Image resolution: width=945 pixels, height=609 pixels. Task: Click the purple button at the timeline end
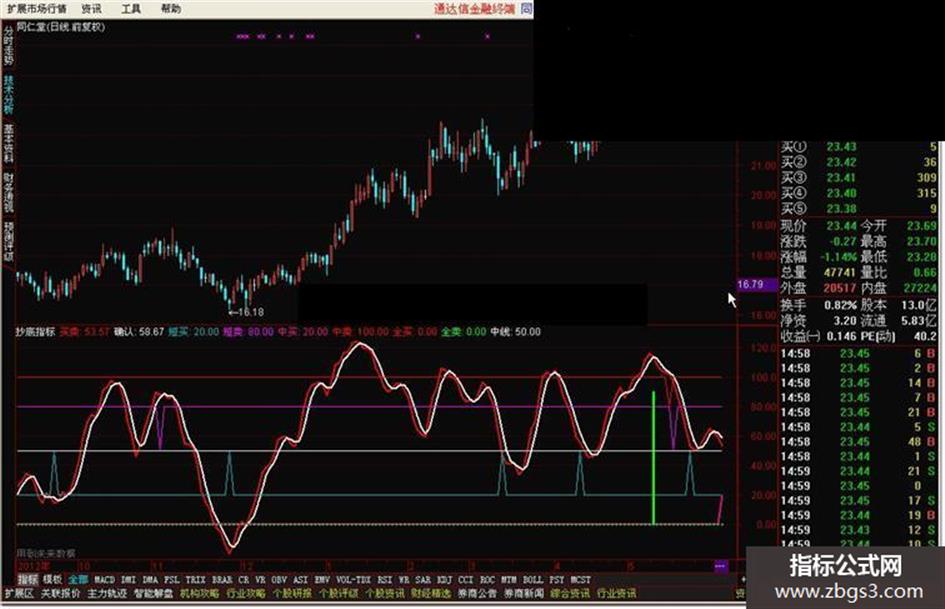(x=720, y=566)
